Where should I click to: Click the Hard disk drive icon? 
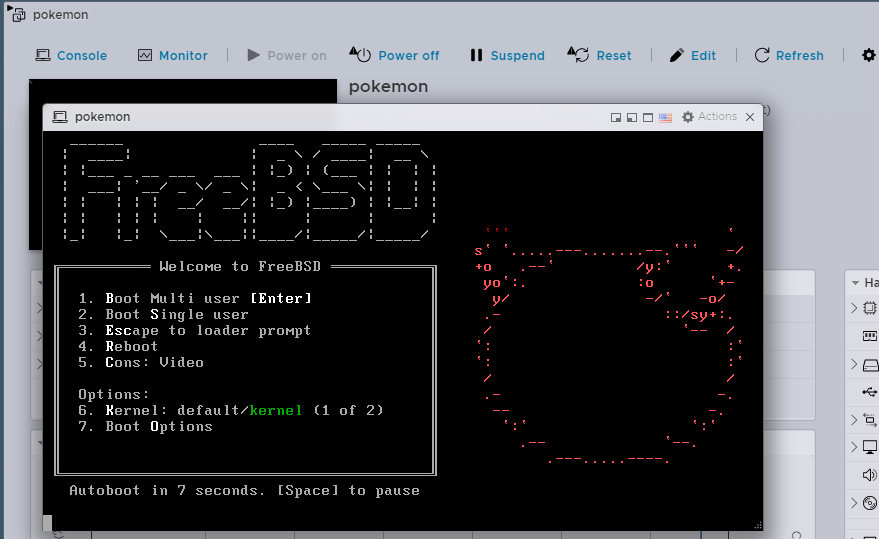(870, 365)
